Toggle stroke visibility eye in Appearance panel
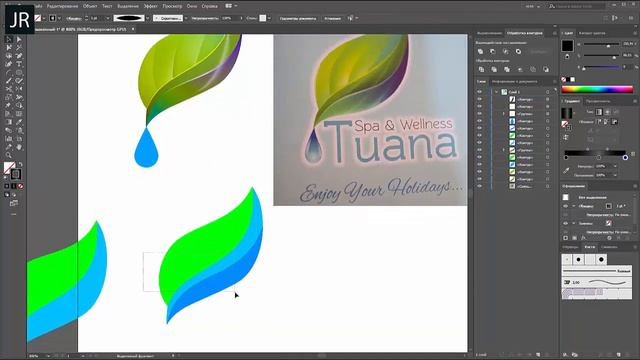The height and width of the screenshot is (360, 640). pos(565,206)
